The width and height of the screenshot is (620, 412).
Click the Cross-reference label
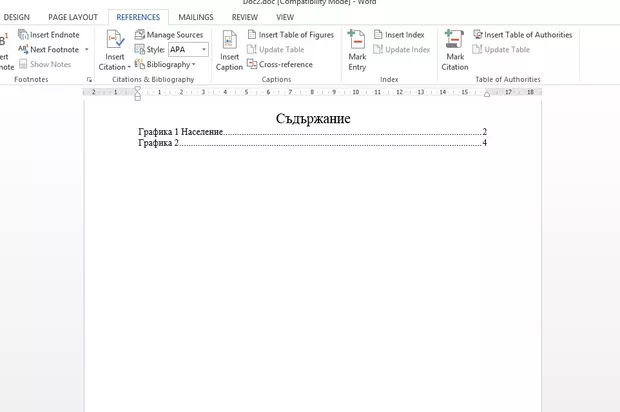[286, 64]
